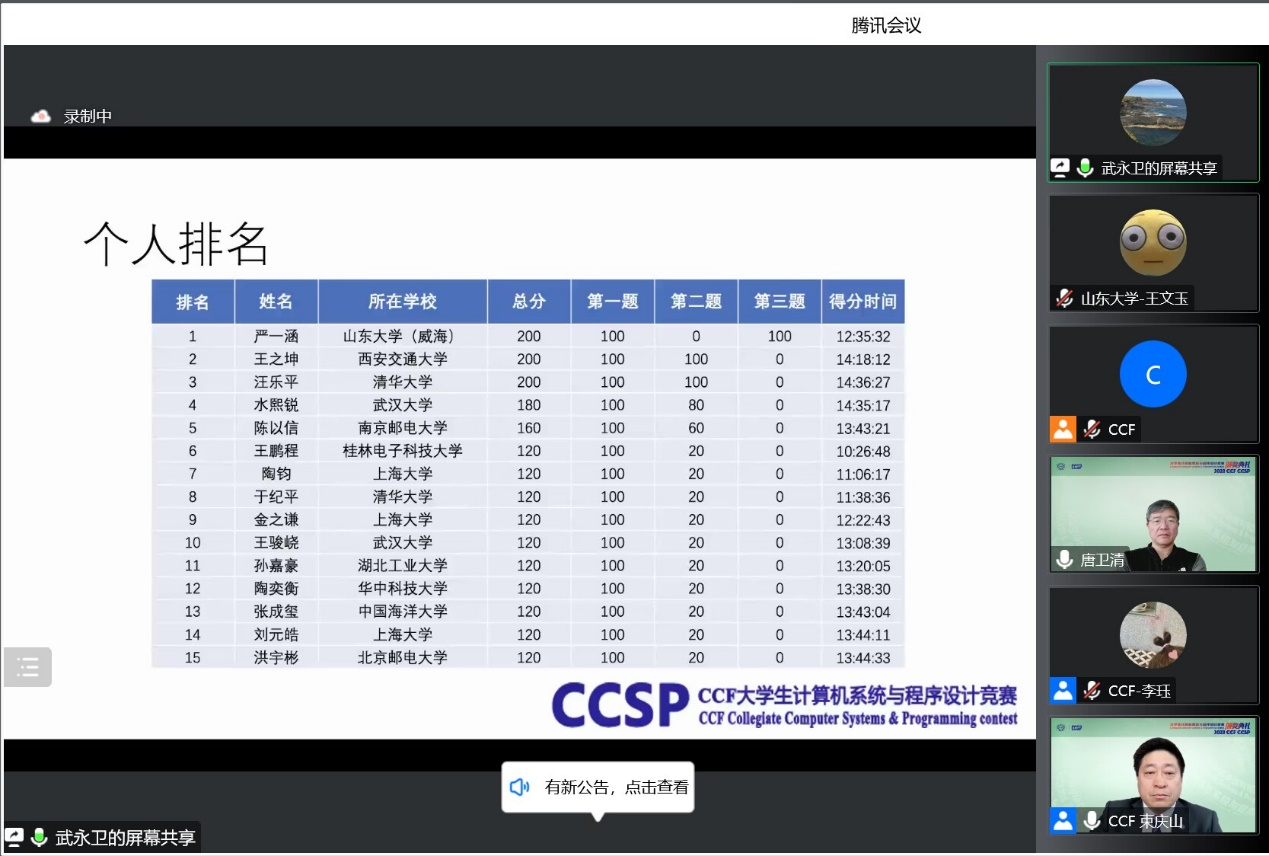Click blue user badge on CCF-李珏 tile
The width and height of the screenshot is (1269, 856).
pyautogui.click(x=1062, y=690)
